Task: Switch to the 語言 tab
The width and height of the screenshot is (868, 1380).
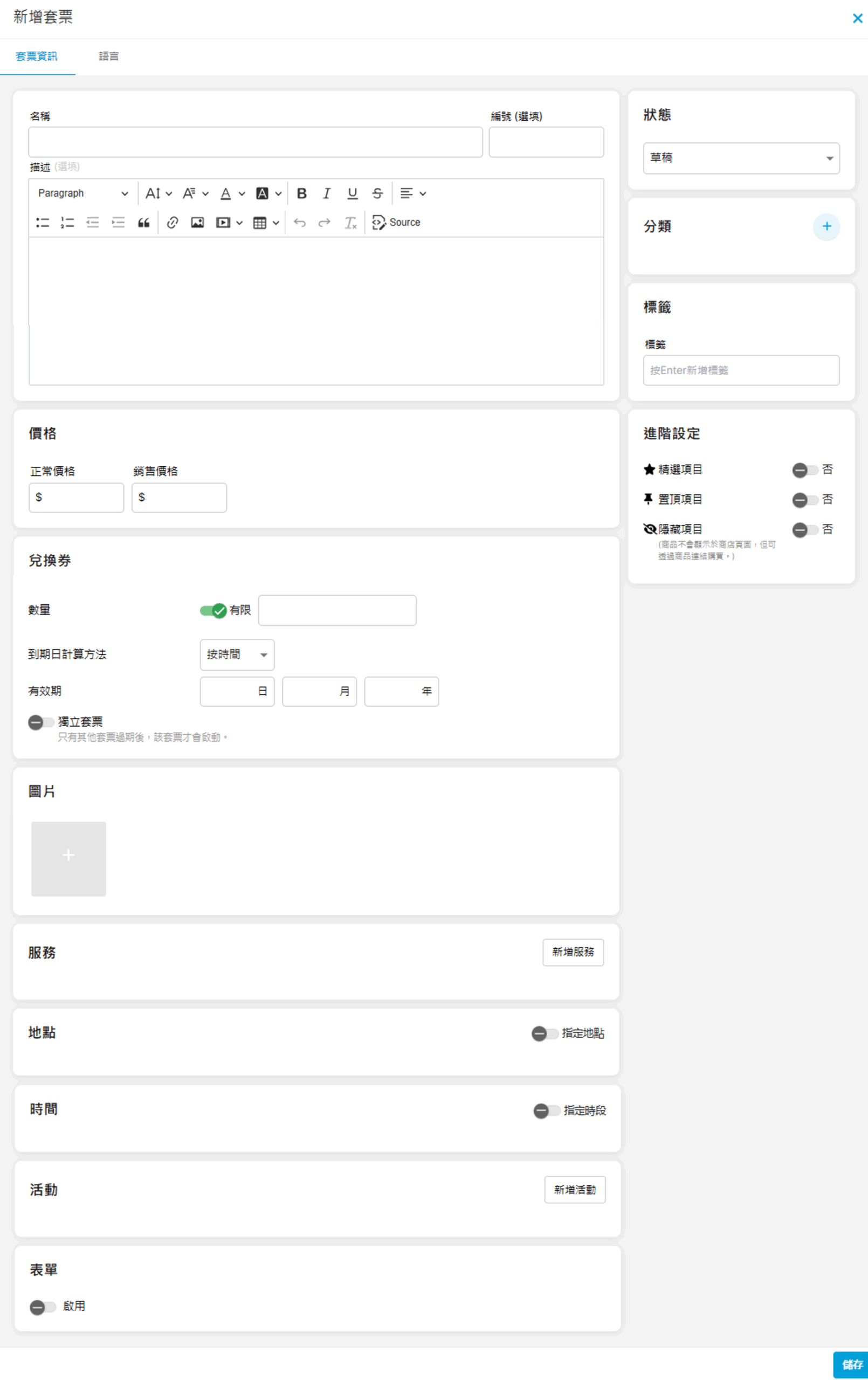Action: pyautogui.click(x=108, y=56)
